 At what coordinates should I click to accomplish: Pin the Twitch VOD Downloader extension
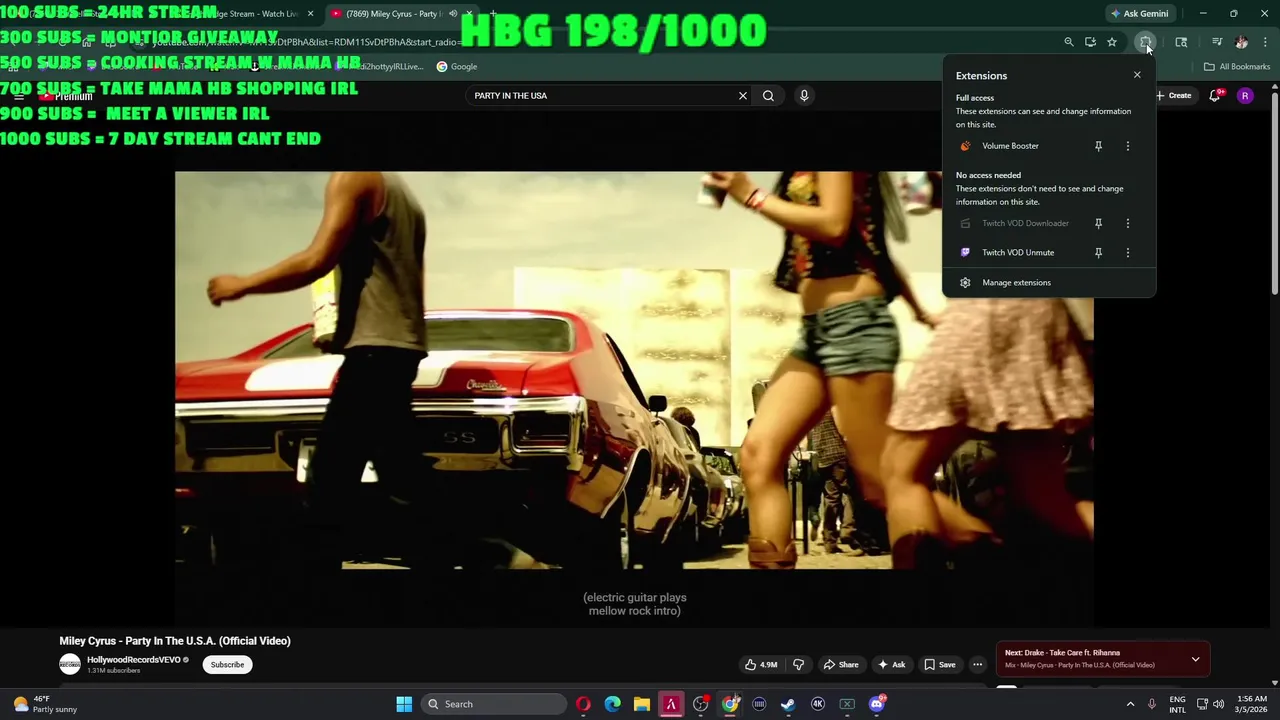click(x=1098, y=223)
